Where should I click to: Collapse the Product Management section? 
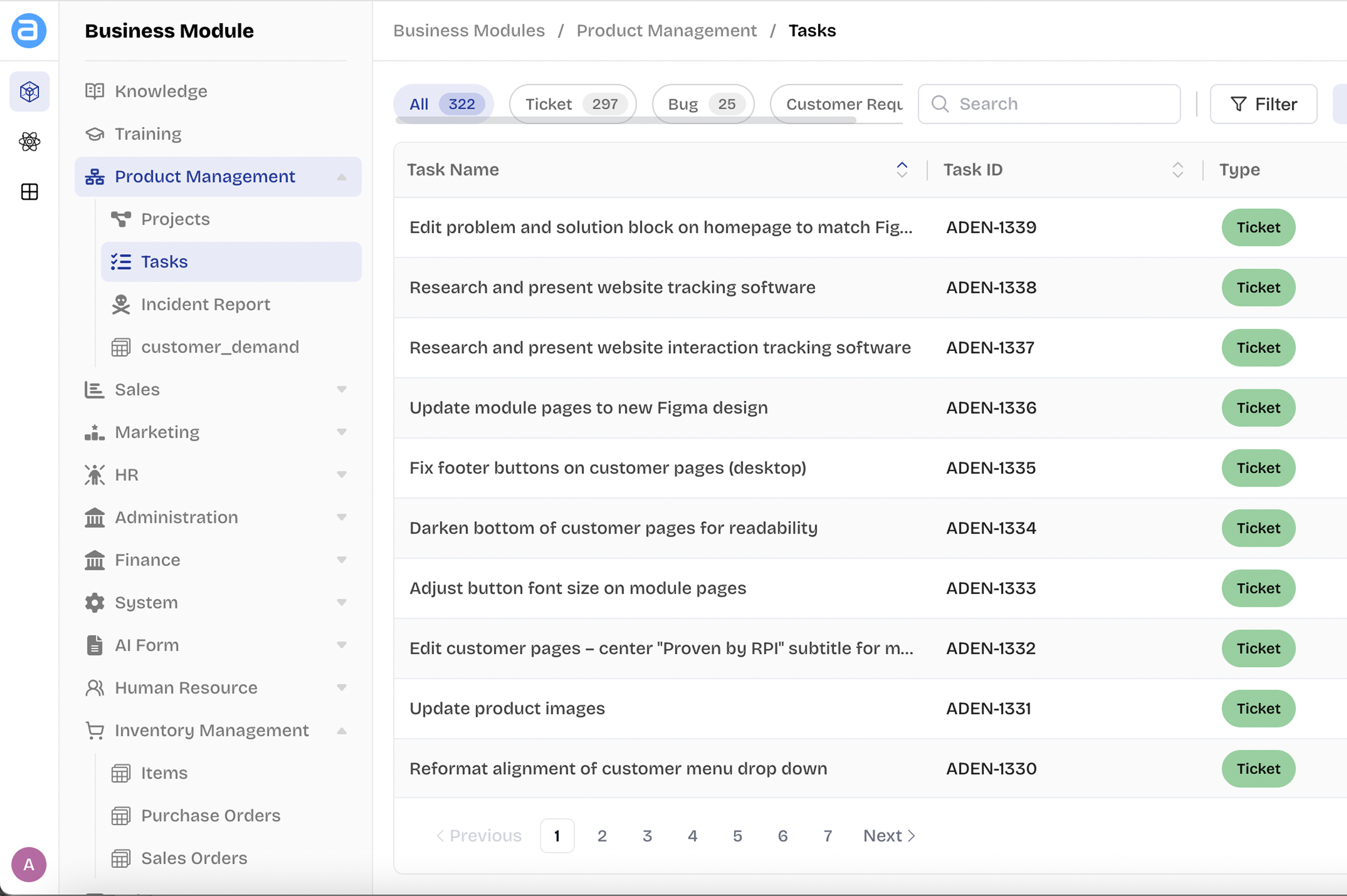pyautogui.click(x=341, y=177)
